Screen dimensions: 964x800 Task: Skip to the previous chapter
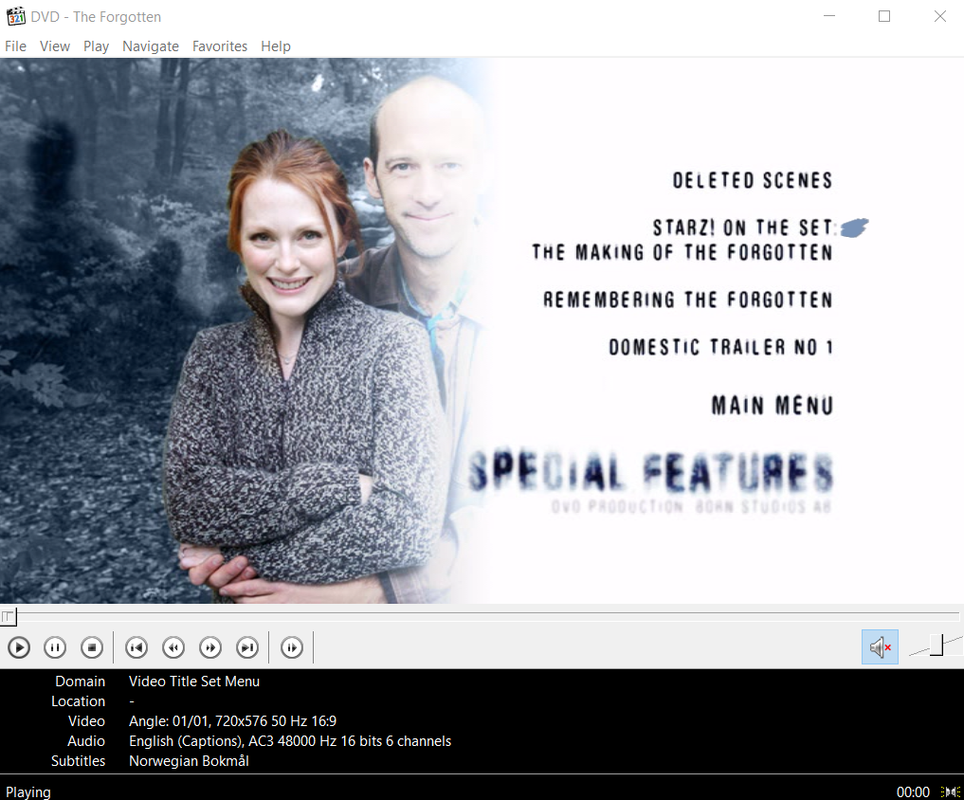click(136, 648)
